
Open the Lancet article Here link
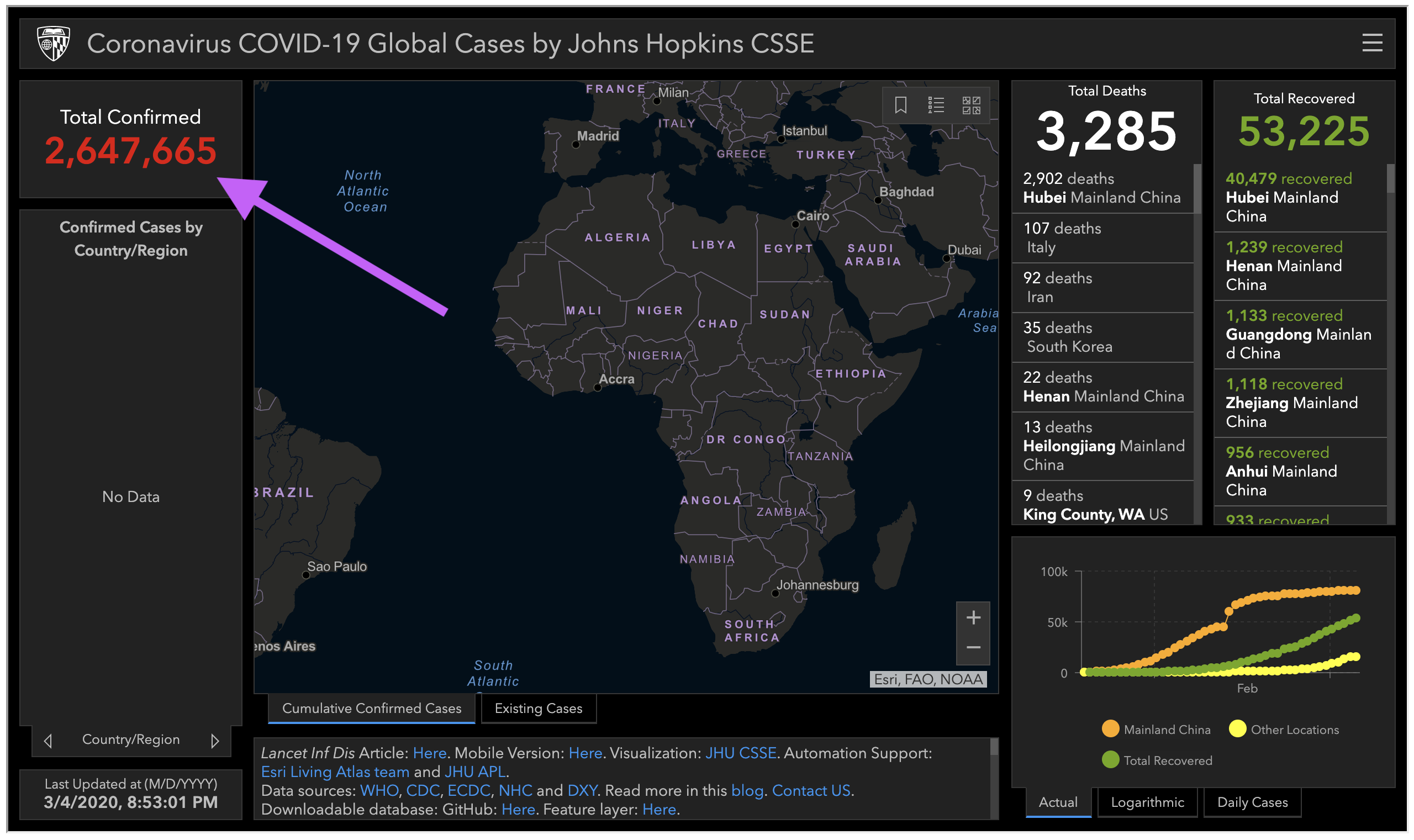(x=430, y=753)
